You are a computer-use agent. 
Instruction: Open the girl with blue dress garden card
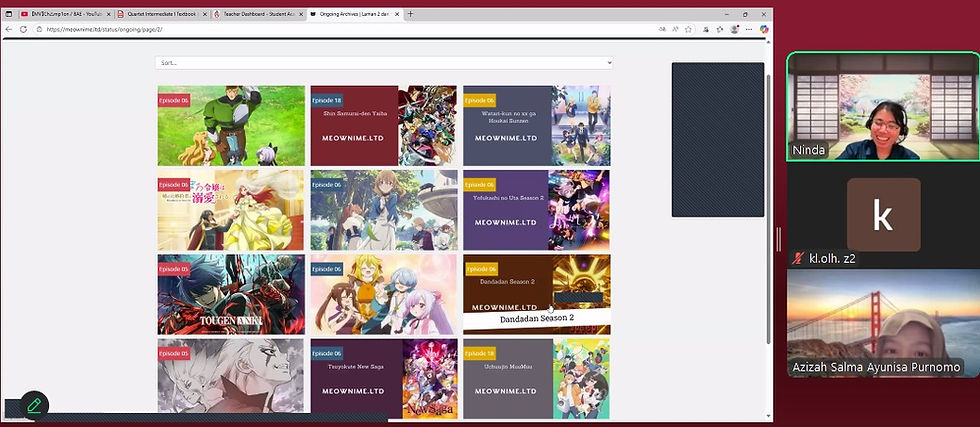pos(384,210)
